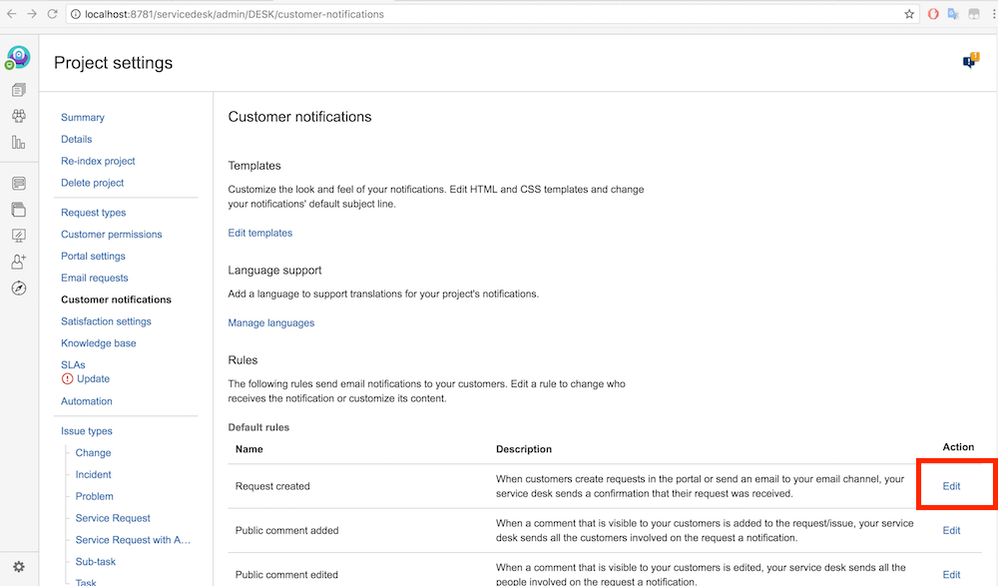This screenshot has height=586, width=998.
Task: Select Problem issue type
Action: pos(94,496)
